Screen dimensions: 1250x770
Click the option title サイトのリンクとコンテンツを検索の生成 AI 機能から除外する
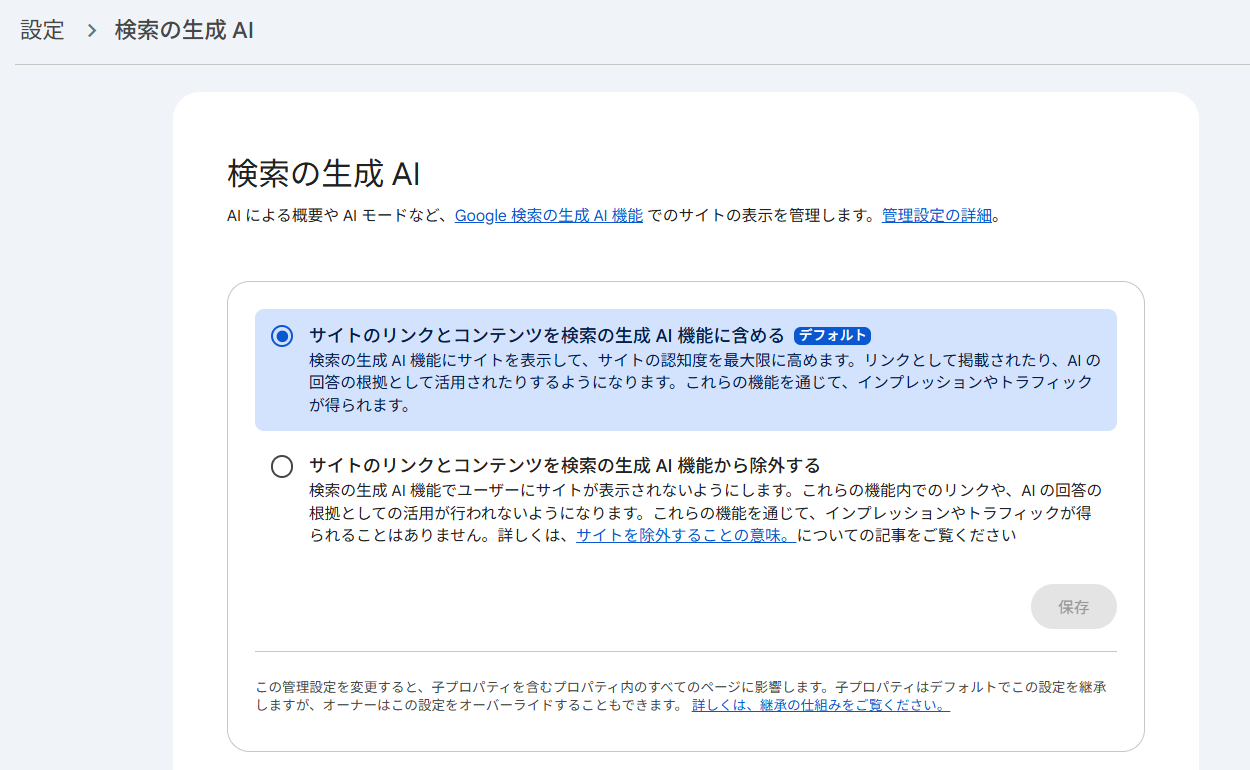[x=565, y=465]
